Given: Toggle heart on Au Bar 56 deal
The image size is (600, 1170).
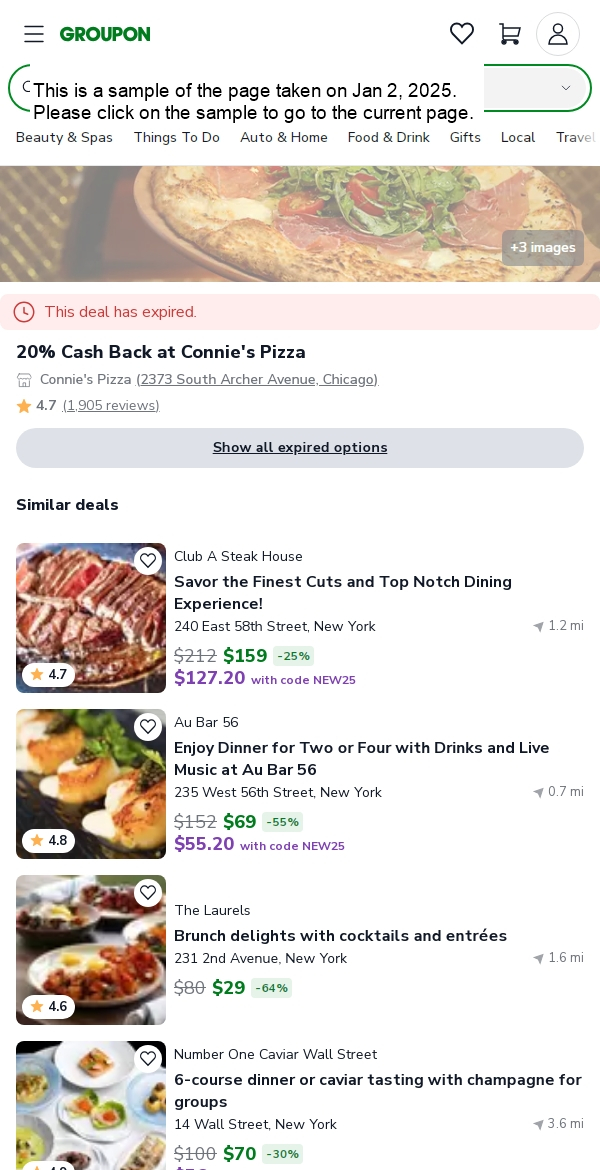Looking at the screenshot, I should point(149,726).
